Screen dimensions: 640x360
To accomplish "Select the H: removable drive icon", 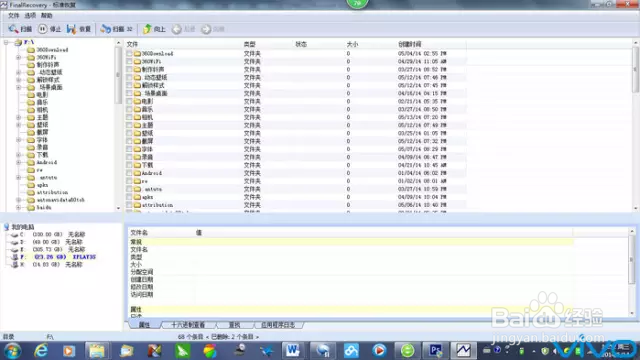I will click(x=15, y=264).
